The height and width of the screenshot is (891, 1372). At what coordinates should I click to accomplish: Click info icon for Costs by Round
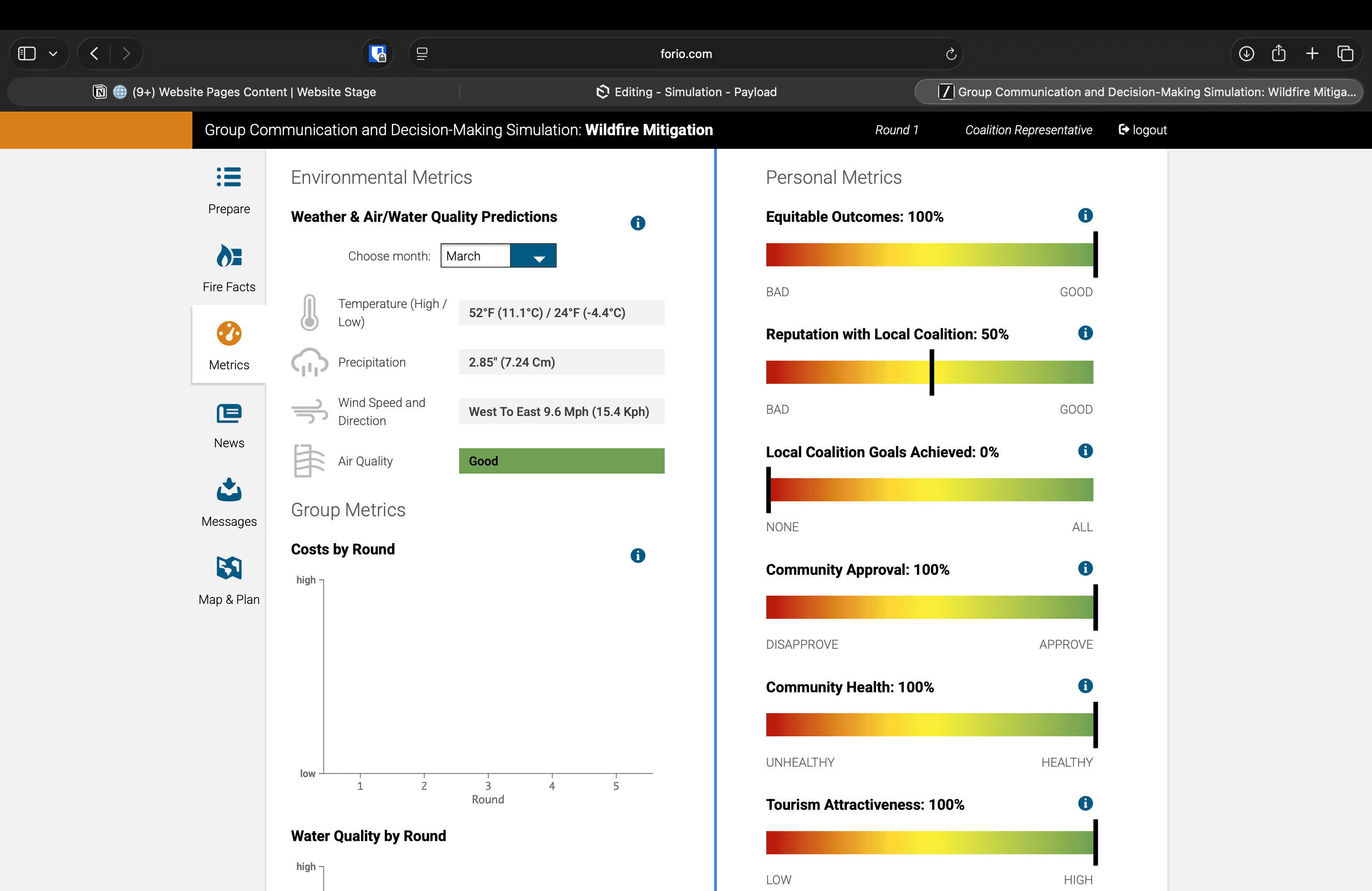coord(637,556)
